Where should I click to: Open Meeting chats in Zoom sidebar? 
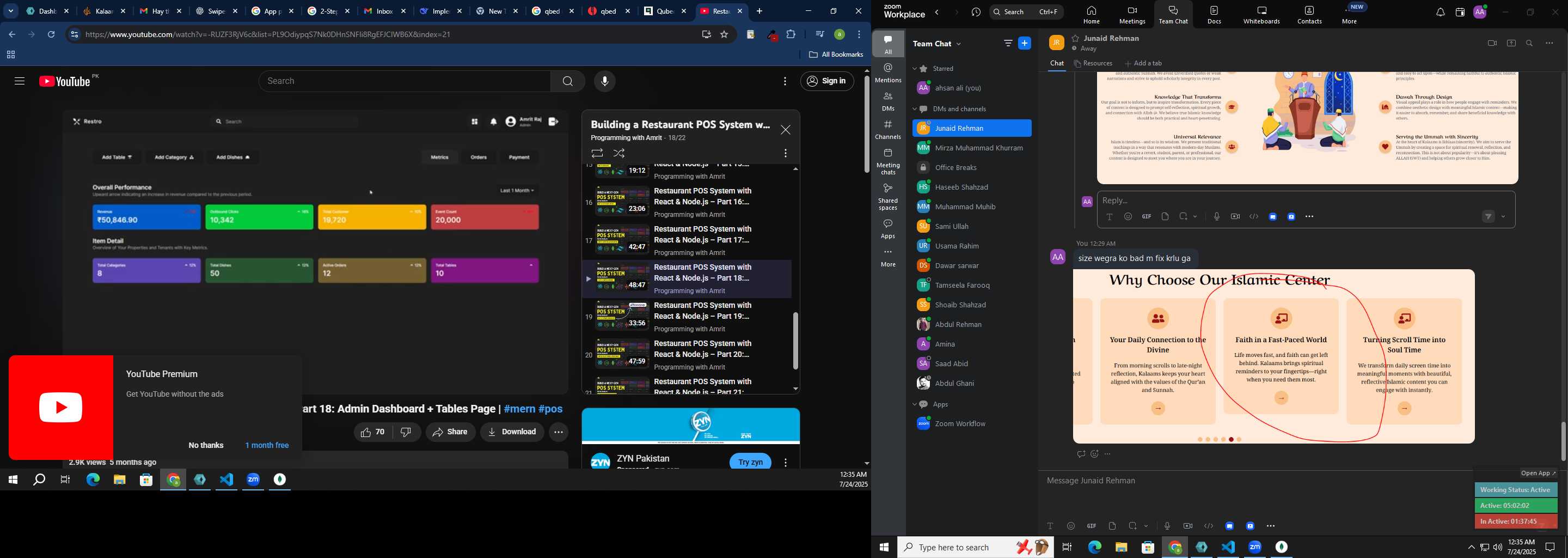click(888, 161)
